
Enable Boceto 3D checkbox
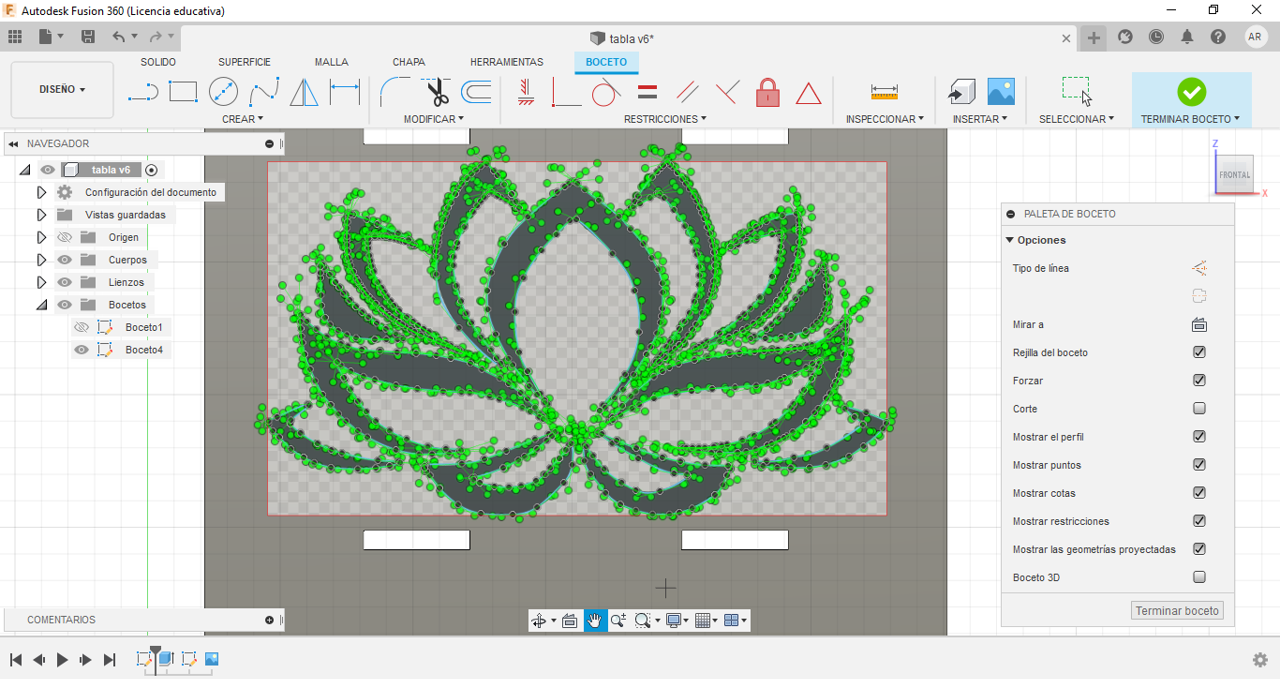click(1199, 577)
